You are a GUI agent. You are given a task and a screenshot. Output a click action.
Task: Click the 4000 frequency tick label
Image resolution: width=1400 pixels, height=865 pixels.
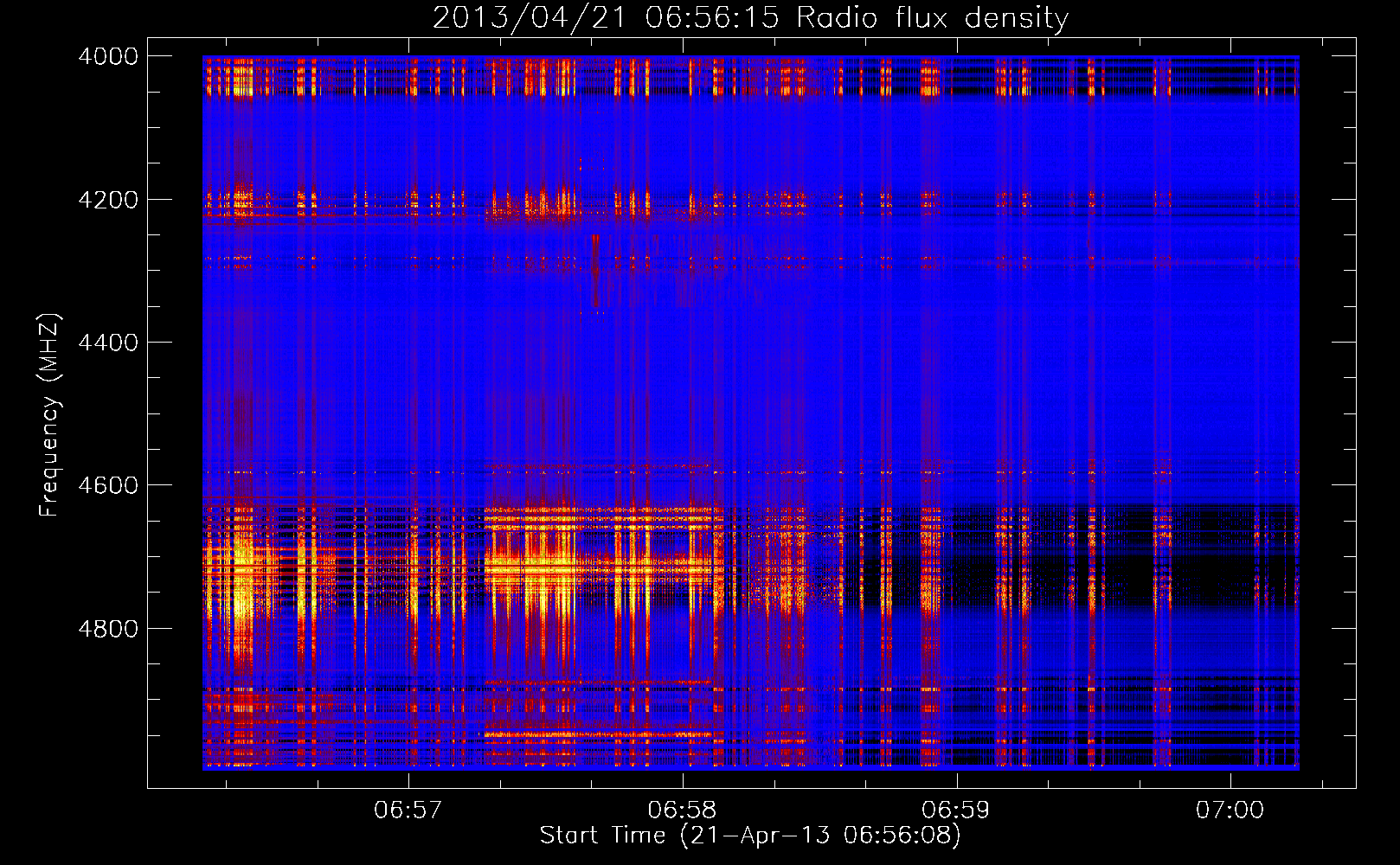point(108,56)
